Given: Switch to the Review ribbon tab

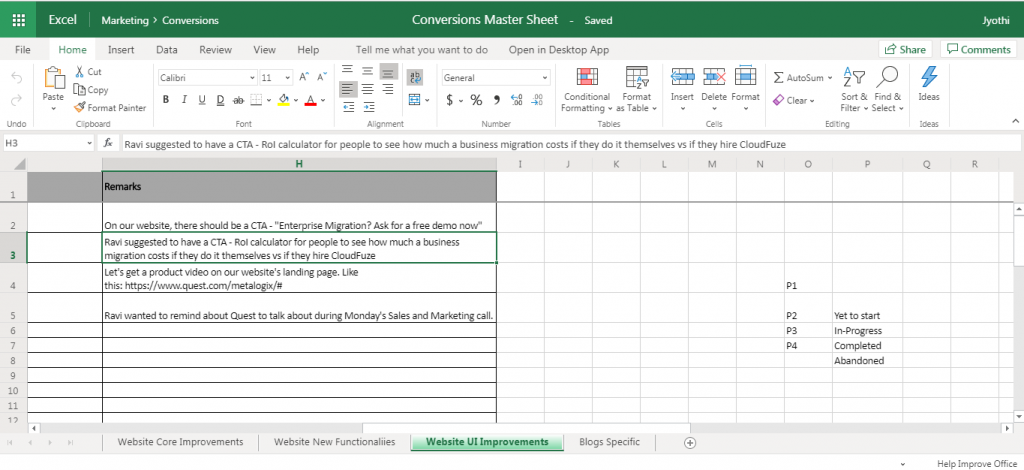Looking at the screenshot, I should coord(216,50).
